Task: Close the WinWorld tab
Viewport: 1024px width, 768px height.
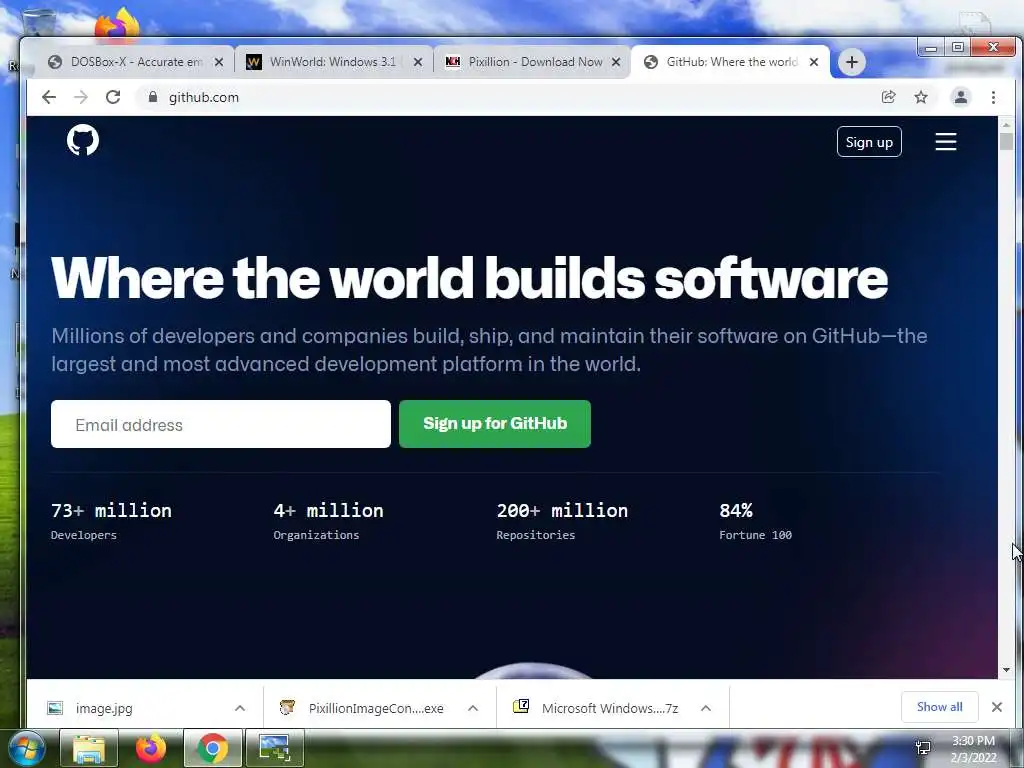Action: [418, 62]
